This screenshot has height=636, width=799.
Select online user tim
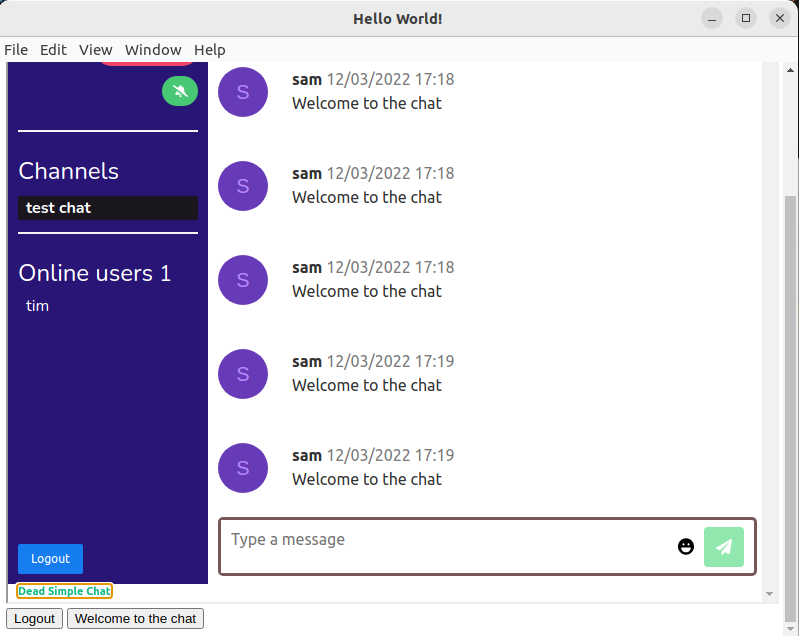click(38, 306)
